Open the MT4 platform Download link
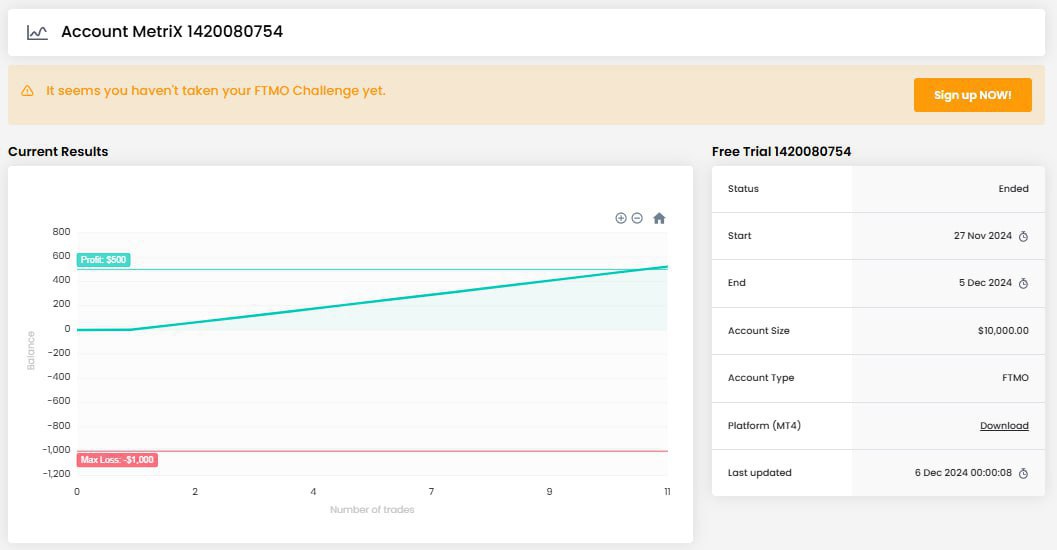Screen dimensions: 1057x550 1003,426
